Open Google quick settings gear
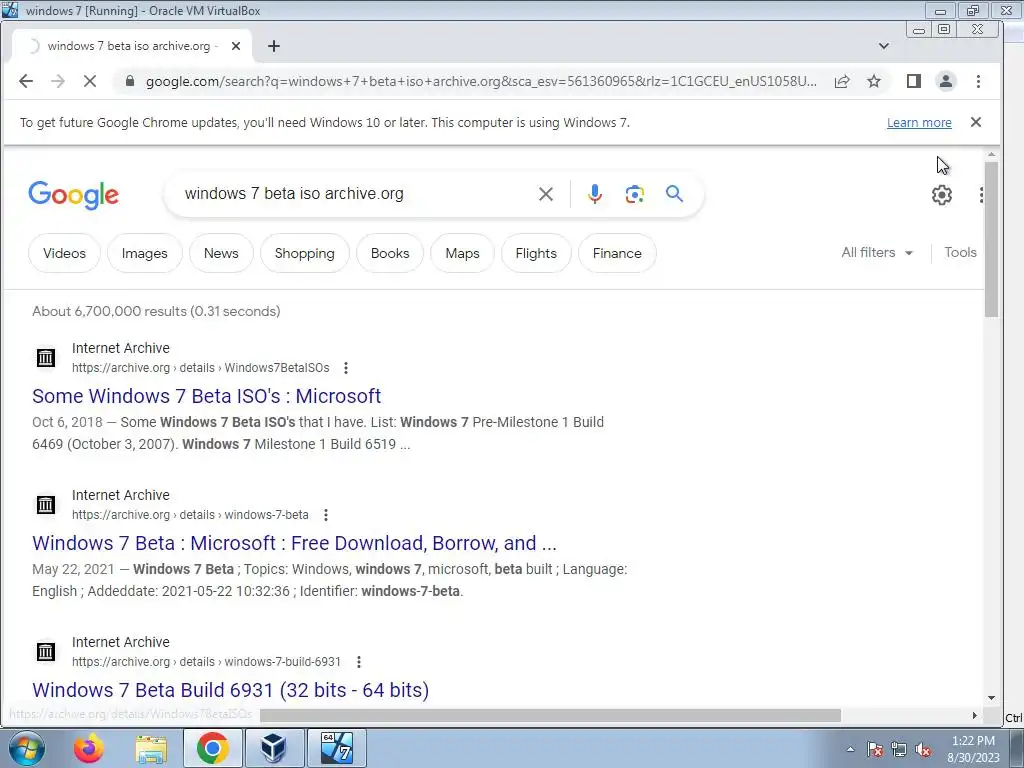Screen dimensions: 1024x768 click(941, 195)
